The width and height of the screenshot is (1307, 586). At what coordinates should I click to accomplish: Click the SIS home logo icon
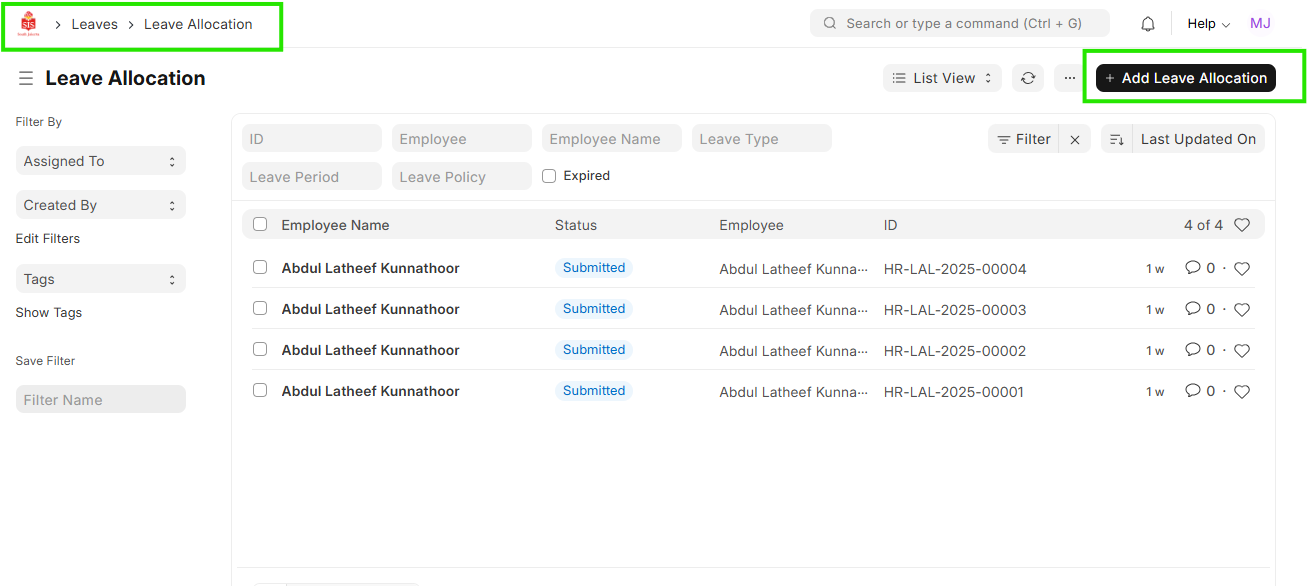pos(29,24)
